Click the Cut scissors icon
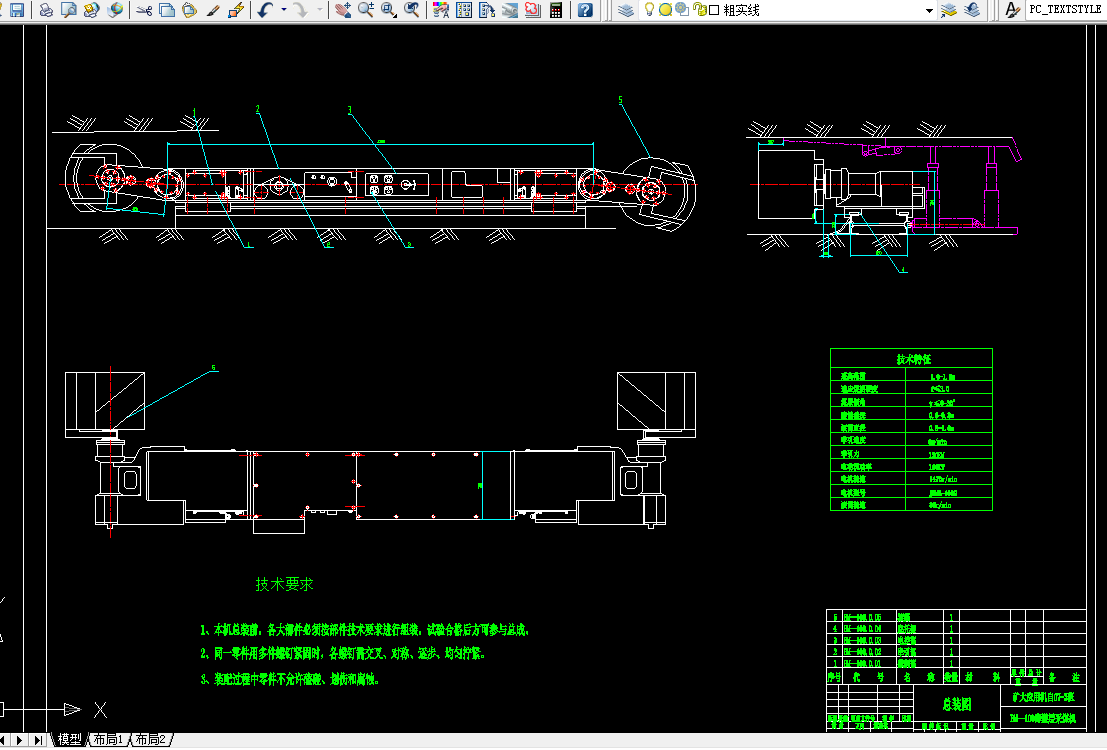This screenshot has height=750, width=1107. [x=144, y=10]
